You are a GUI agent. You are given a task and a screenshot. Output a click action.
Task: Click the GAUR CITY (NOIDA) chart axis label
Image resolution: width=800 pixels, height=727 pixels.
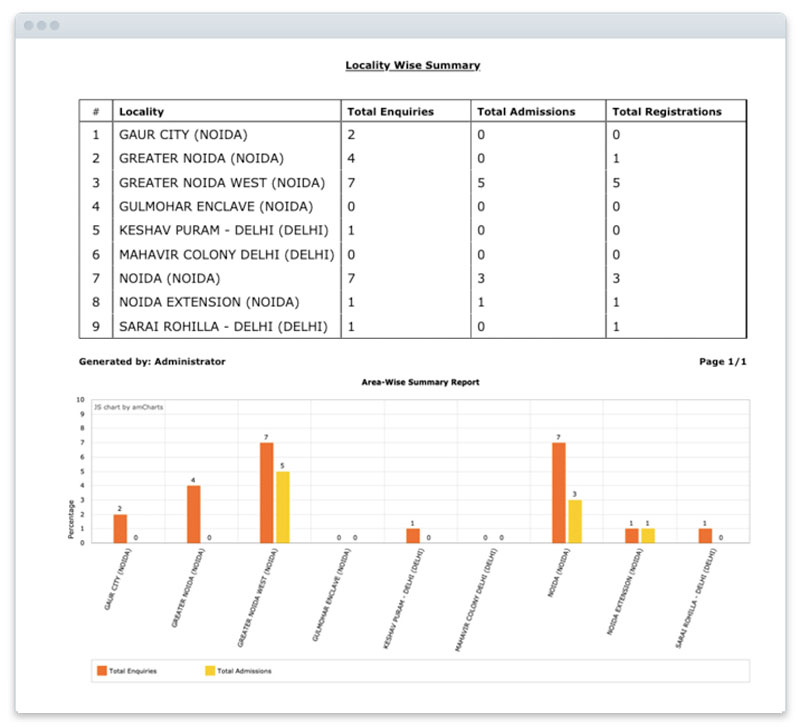(x=118, y=579)
